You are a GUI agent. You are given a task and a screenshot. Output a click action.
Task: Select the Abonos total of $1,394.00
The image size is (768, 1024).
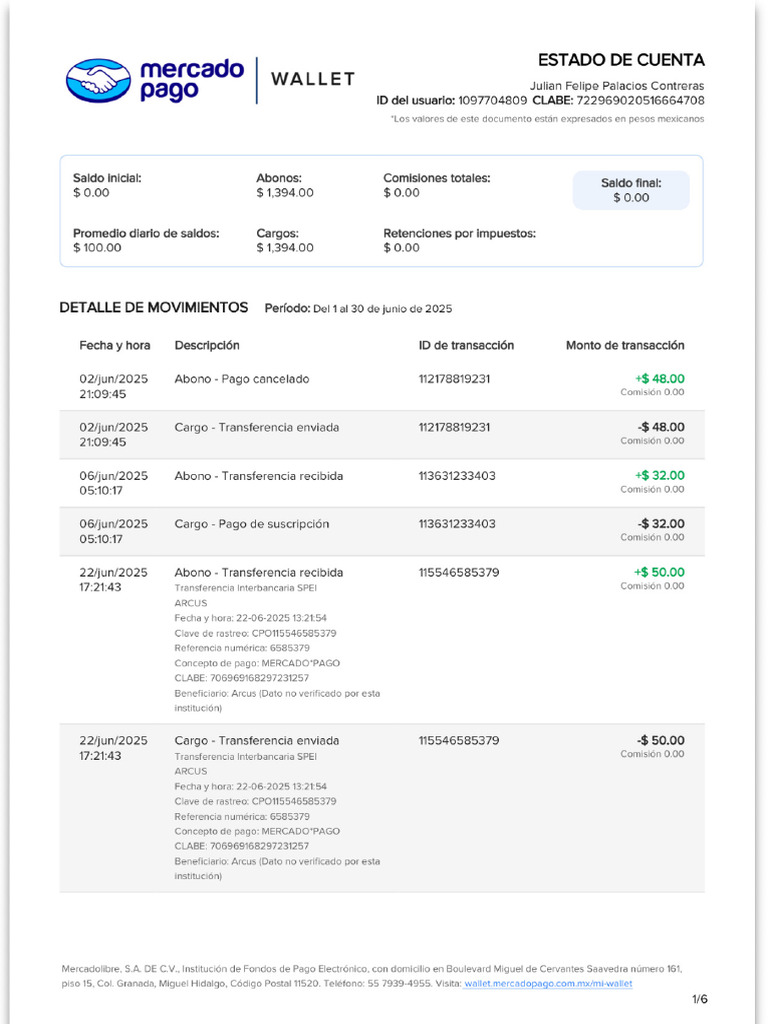pyautogui.click(x=284, y=193)
